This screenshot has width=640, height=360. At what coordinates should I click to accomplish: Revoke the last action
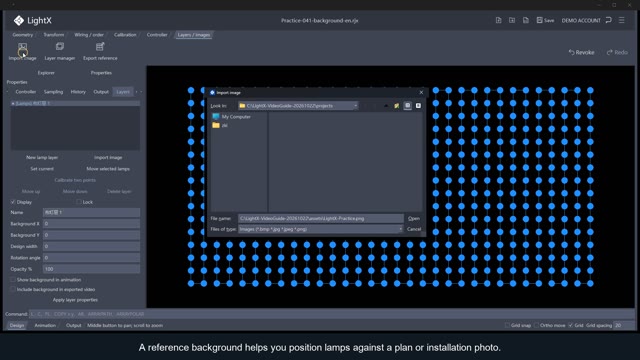click(x=582, y=52)
